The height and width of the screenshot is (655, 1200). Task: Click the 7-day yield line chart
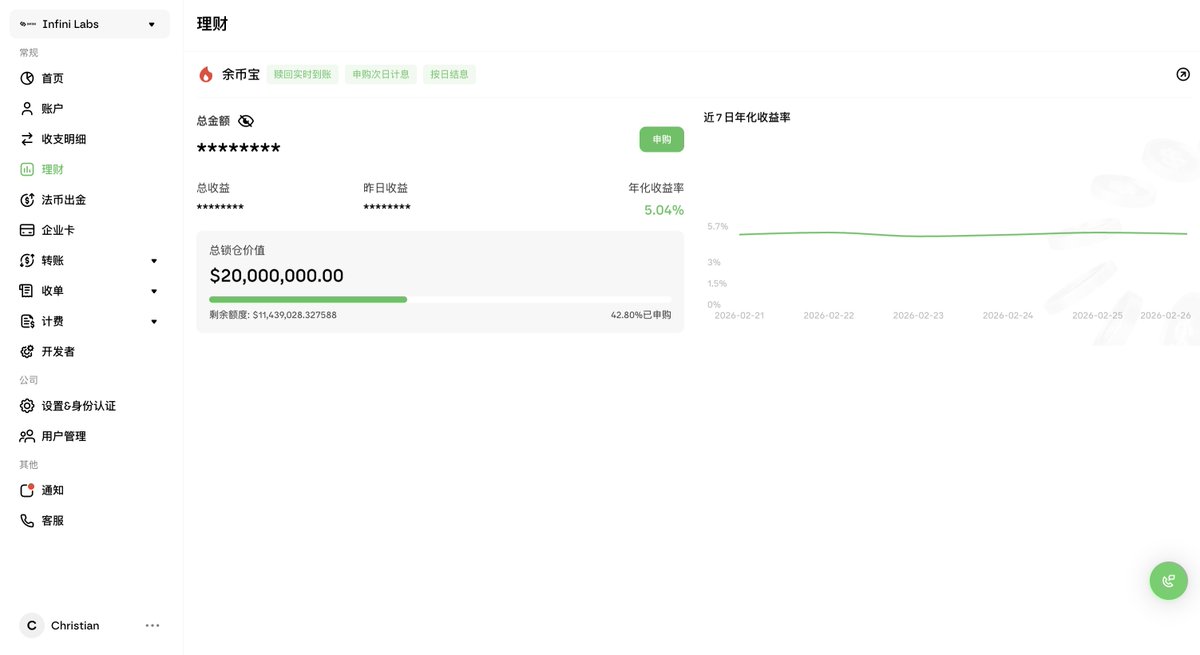click(962, 233)
